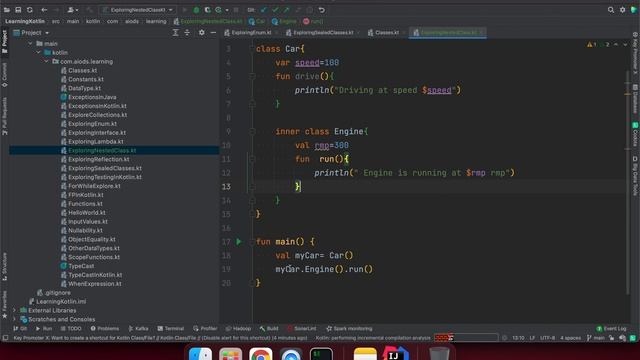Click the compilation analysis progress bar
The height and width of the screenshot is (360, 640).
tap(466, 338)
